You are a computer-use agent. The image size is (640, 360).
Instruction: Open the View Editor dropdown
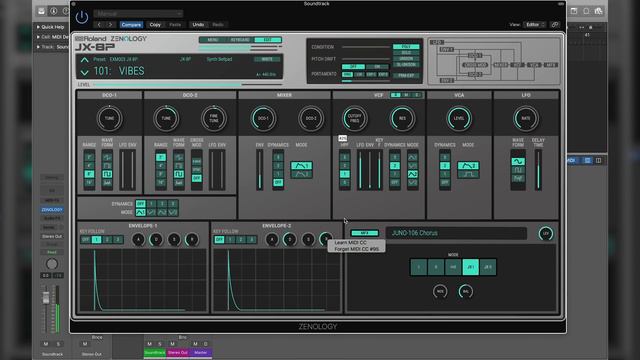point(535,25)
